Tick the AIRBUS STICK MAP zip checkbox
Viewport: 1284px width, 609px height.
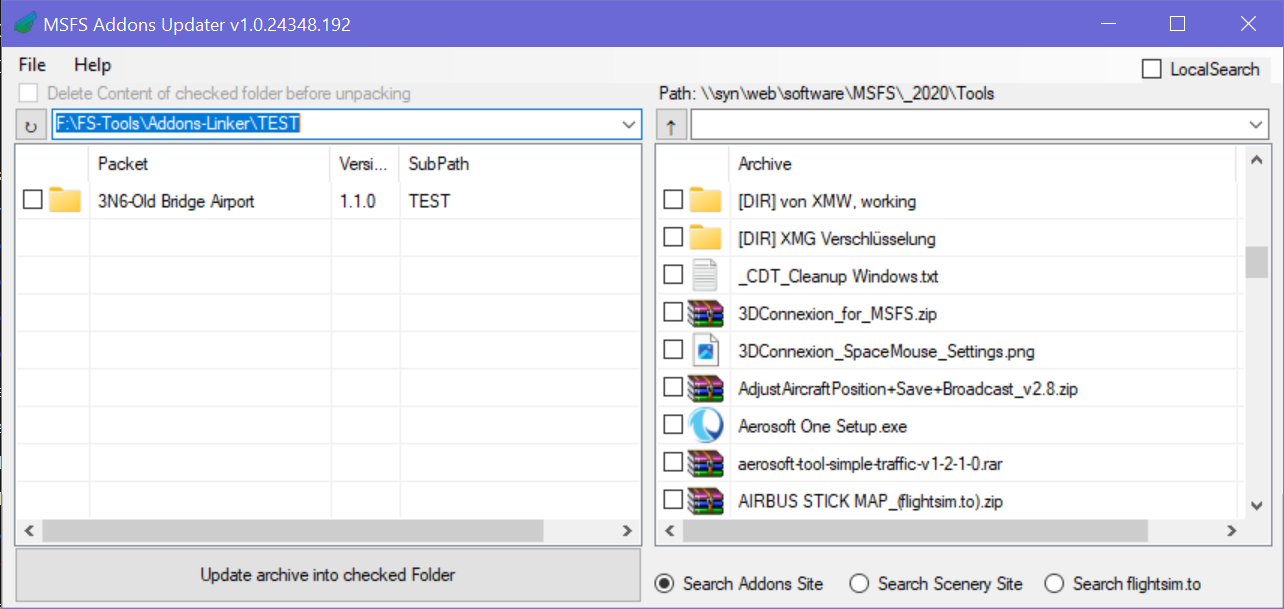pyautogui.click(x=673, y=500)
